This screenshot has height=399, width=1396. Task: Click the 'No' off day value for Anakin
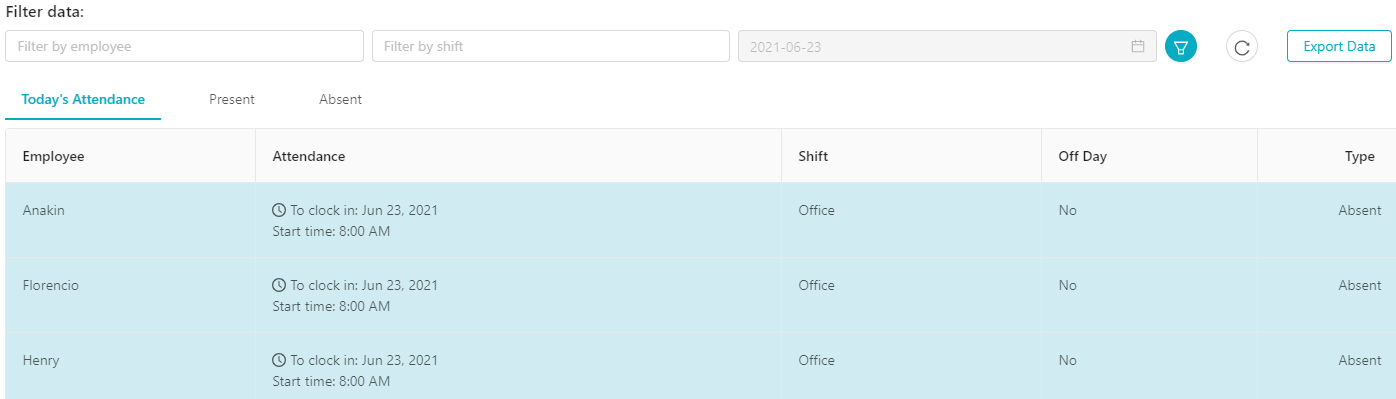(x=1067, y=211)
